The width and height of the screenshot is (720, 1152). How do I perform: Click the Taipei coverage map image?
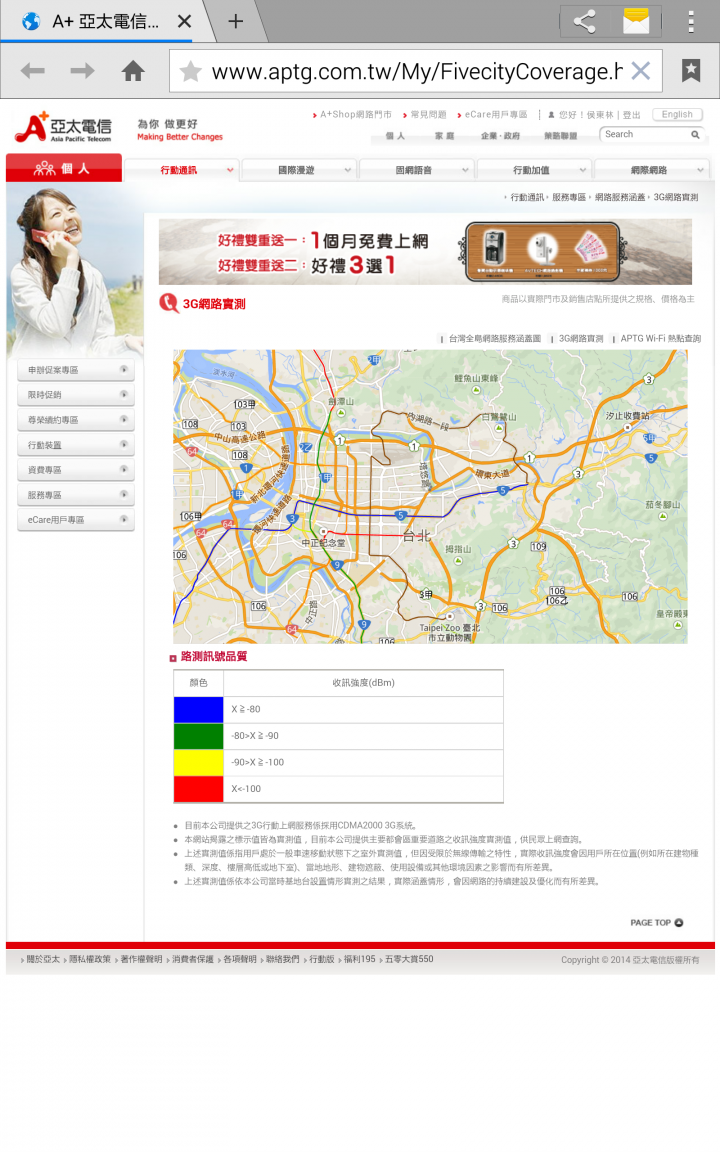point(430,497)
